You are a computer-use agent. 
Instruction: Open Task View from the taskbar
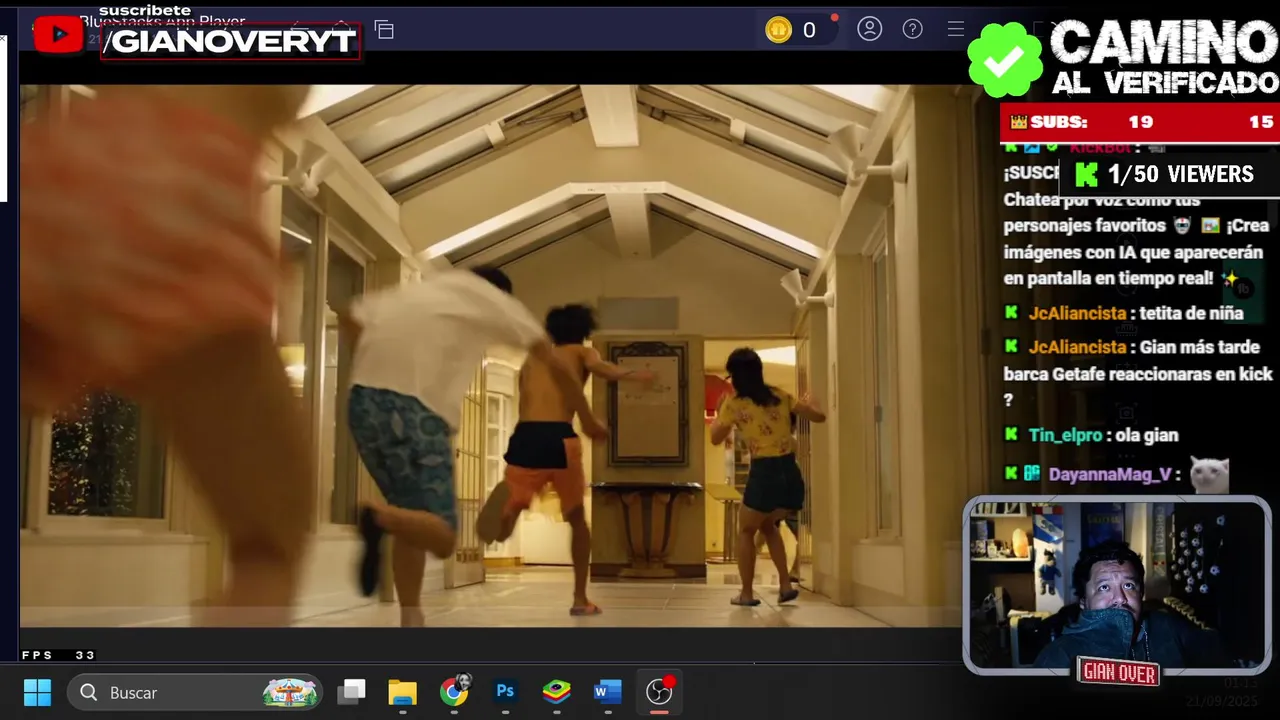point(351,692)
